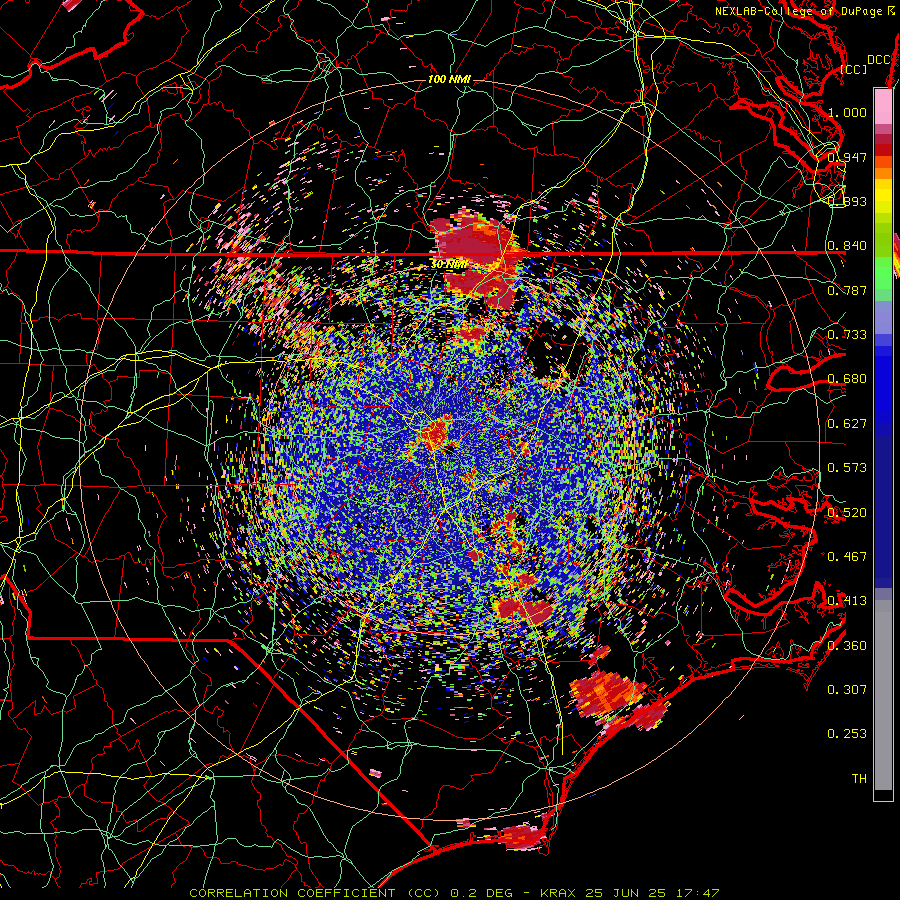The height and width of the screenshot is (900, 900).
Task: Click the "NEXLAB-College of DuPage" credit text
Action: tap(798, 11)
